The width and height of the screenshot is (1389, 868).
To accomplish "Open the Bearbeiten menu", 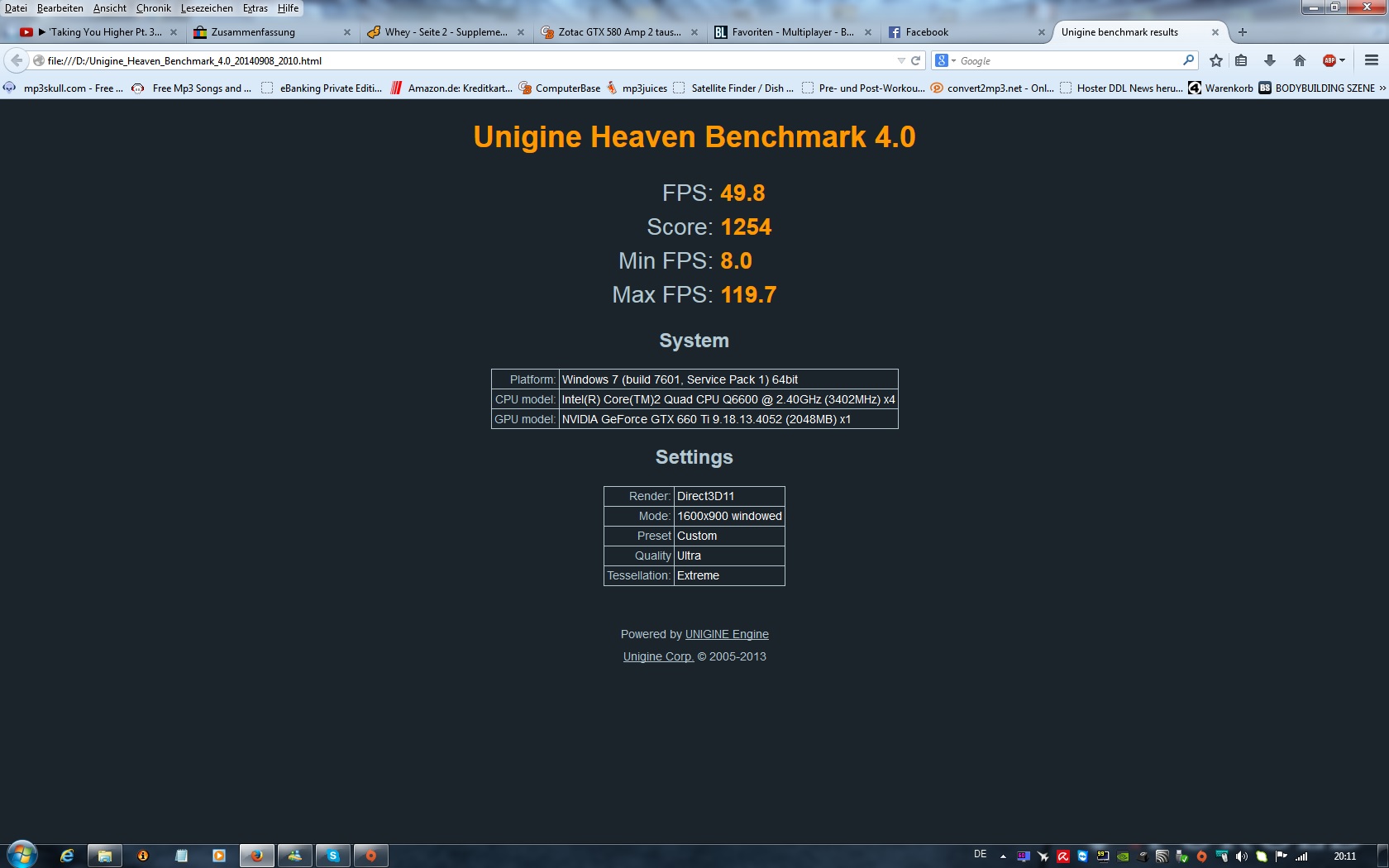I will (x=60, y=8).
